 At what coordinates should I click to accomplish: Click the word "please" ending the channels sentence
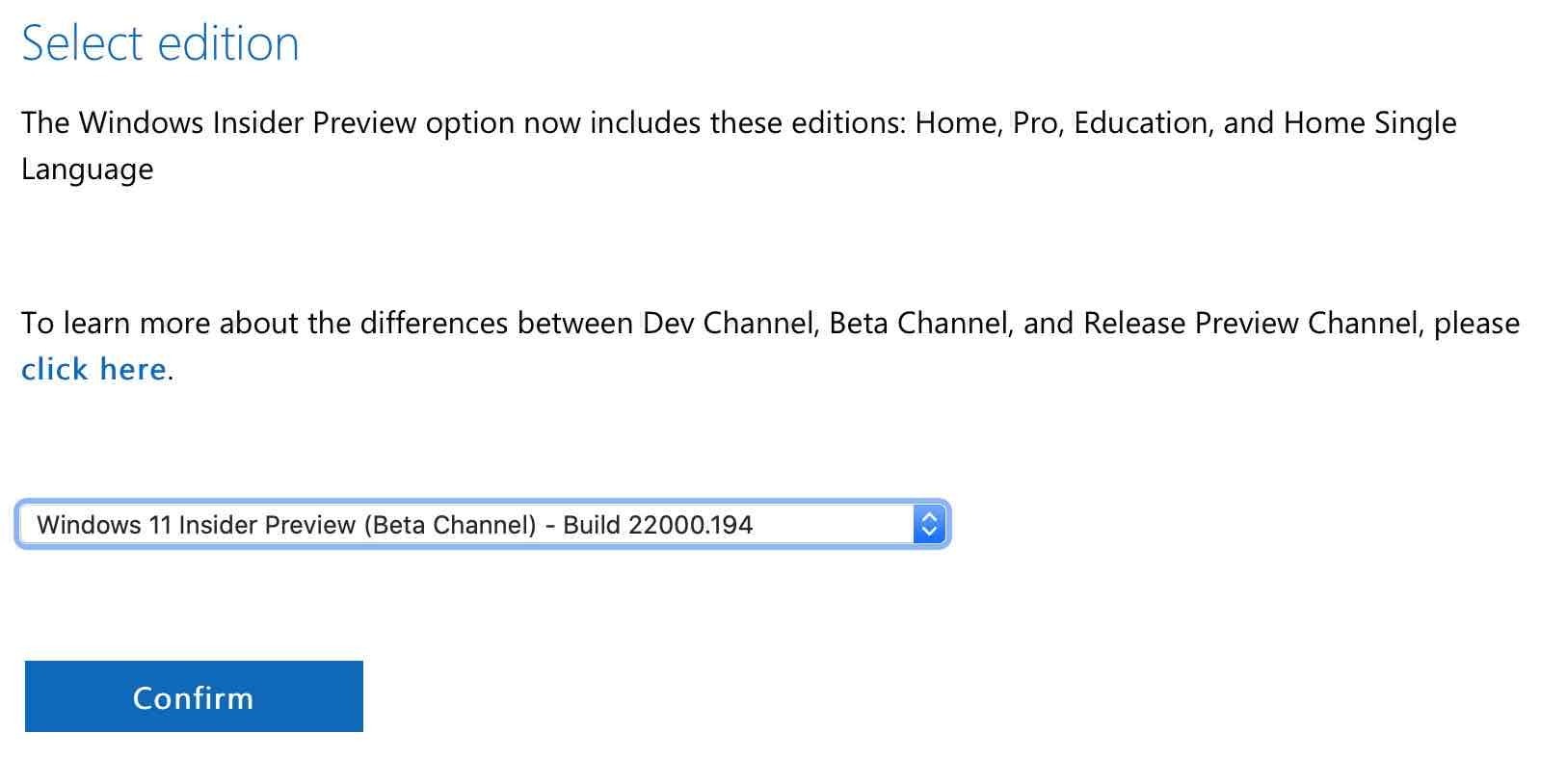point(1476,326)
